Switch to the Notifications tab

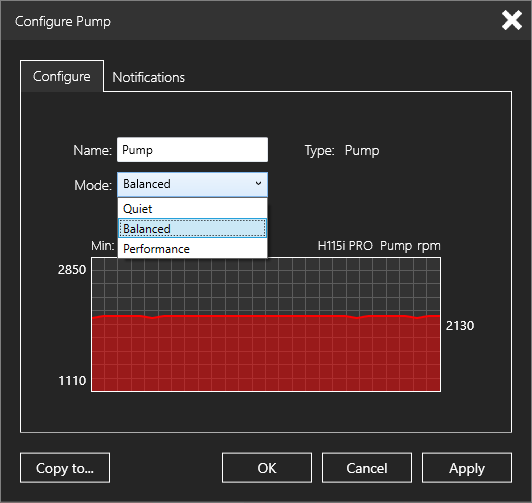pos(149,77)
